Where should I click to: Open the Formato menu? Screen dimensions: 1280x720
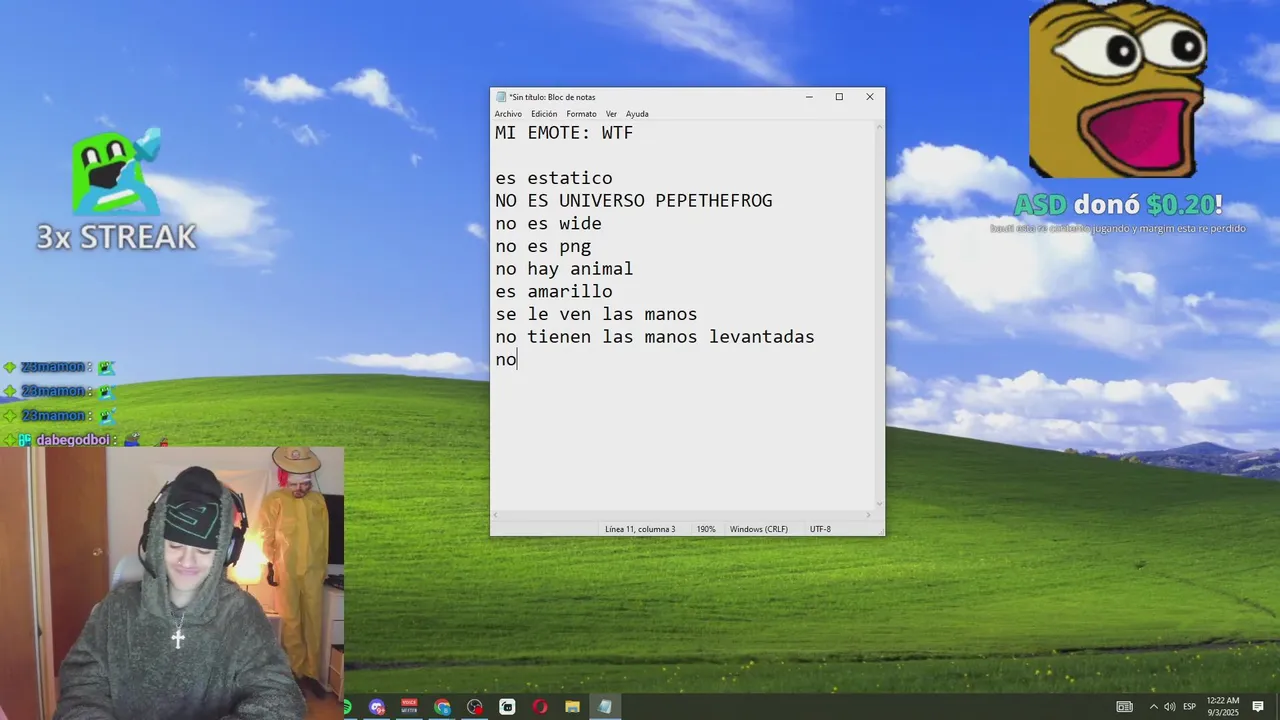coord(581,114)
